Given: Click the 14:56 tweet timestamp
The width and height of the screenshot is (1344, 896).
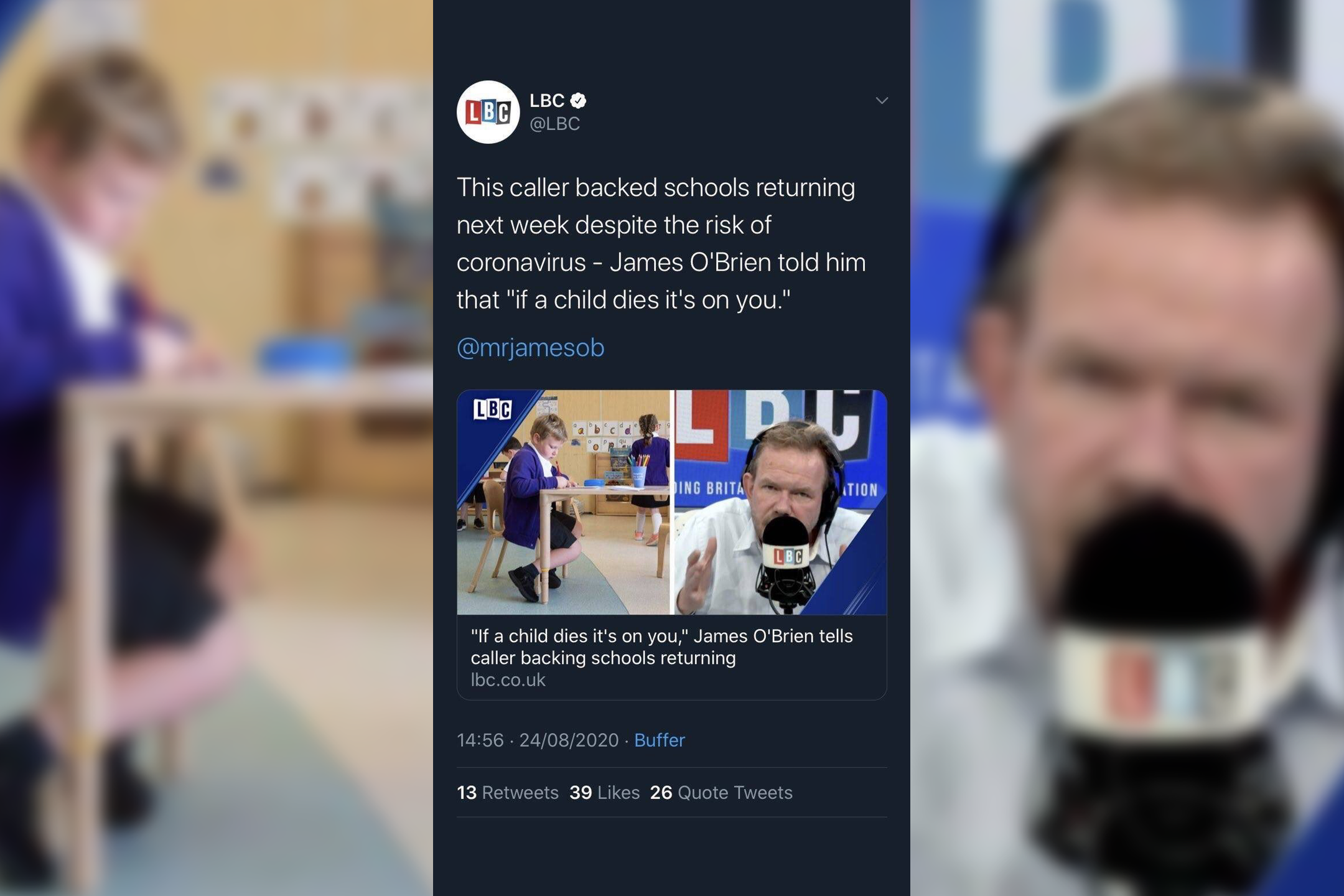Looking at the screenshot, I should 480,740.
